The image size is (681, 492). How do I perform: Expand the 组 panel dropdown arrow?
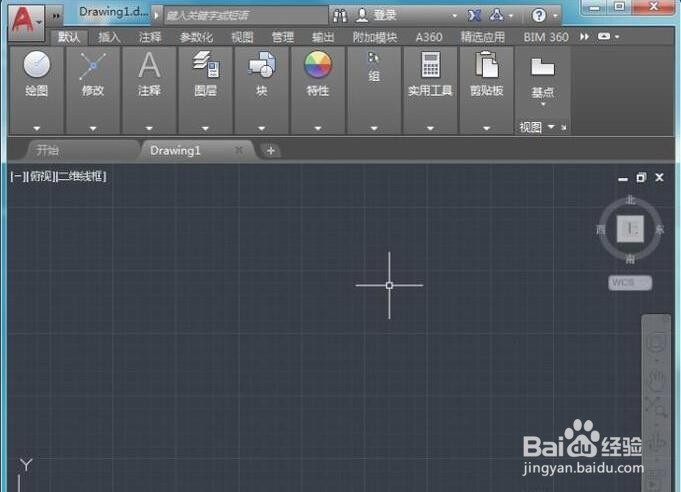(374, 129)
